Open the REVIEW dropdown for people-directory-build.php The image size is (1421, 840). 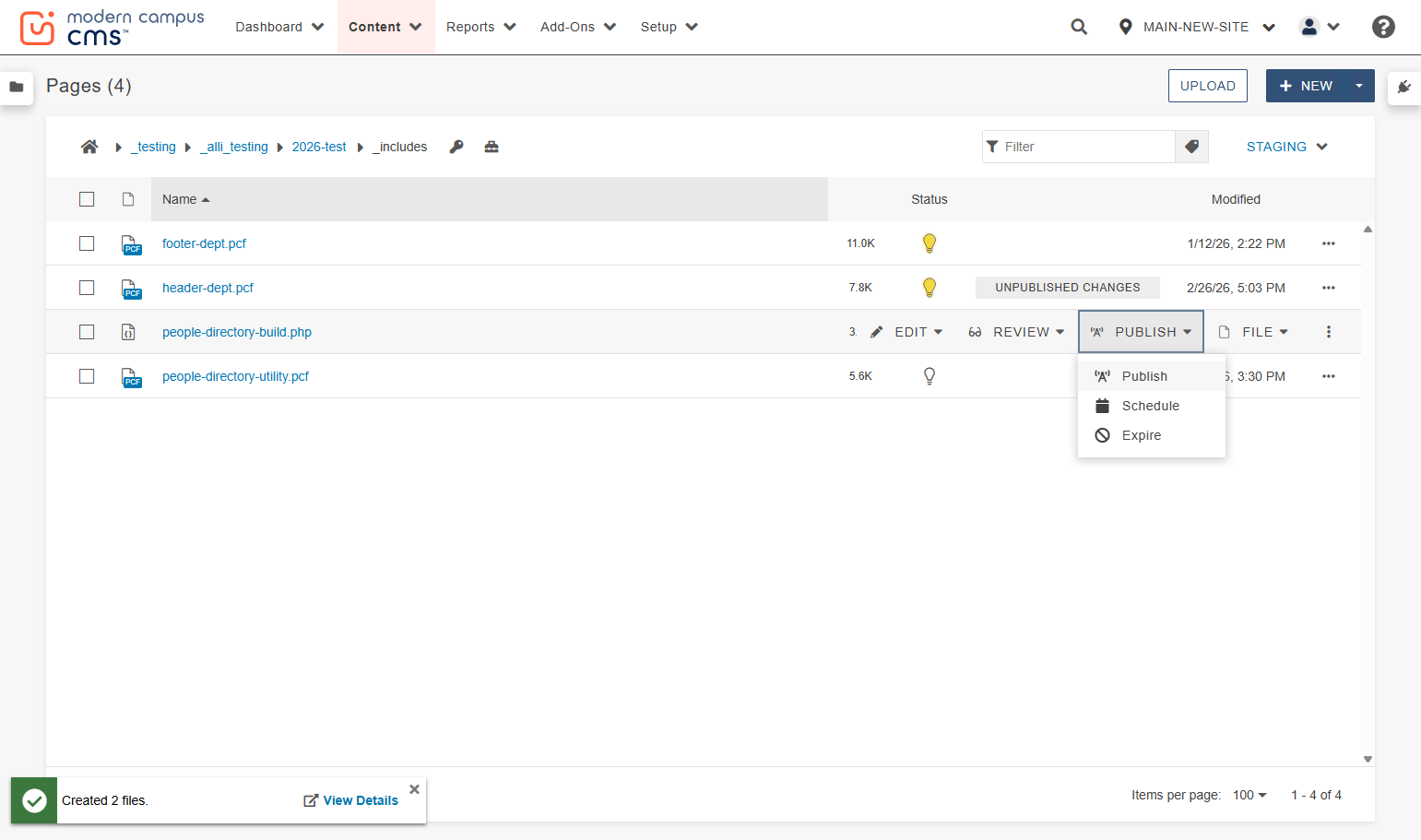pyautogui.click(x=1016, y=332)
